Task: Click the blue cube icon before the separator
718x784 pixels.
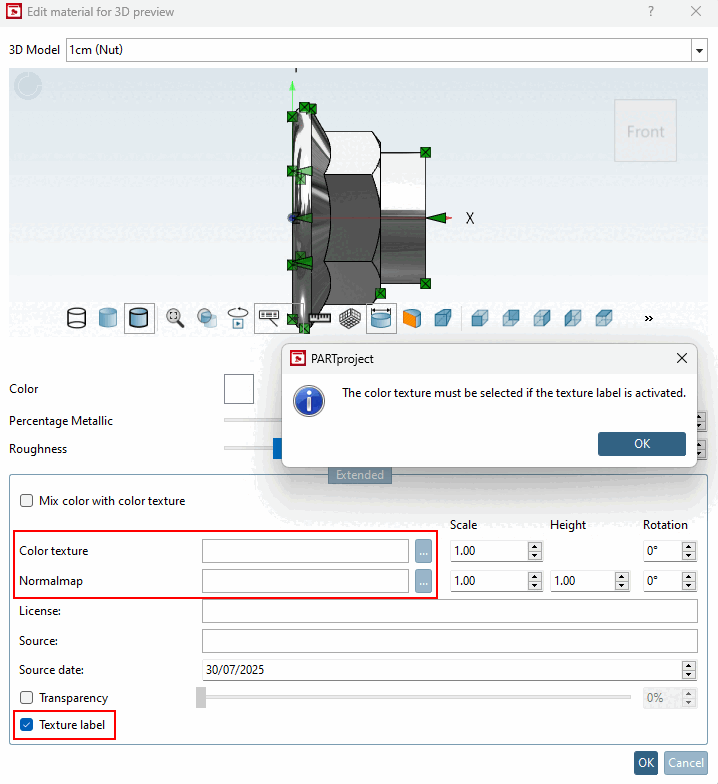Action: click(x=443, y=318)
